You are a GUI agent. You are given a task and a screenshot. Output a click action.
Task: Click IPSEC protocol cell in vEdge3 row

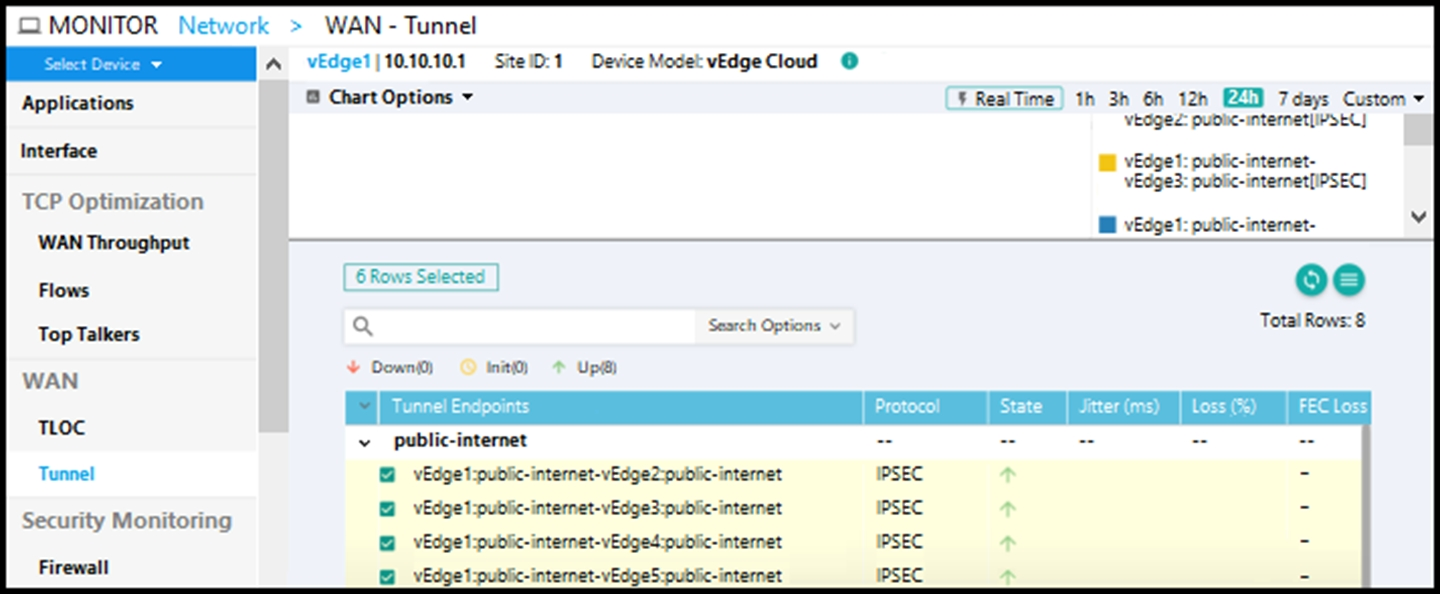point(899,509)
